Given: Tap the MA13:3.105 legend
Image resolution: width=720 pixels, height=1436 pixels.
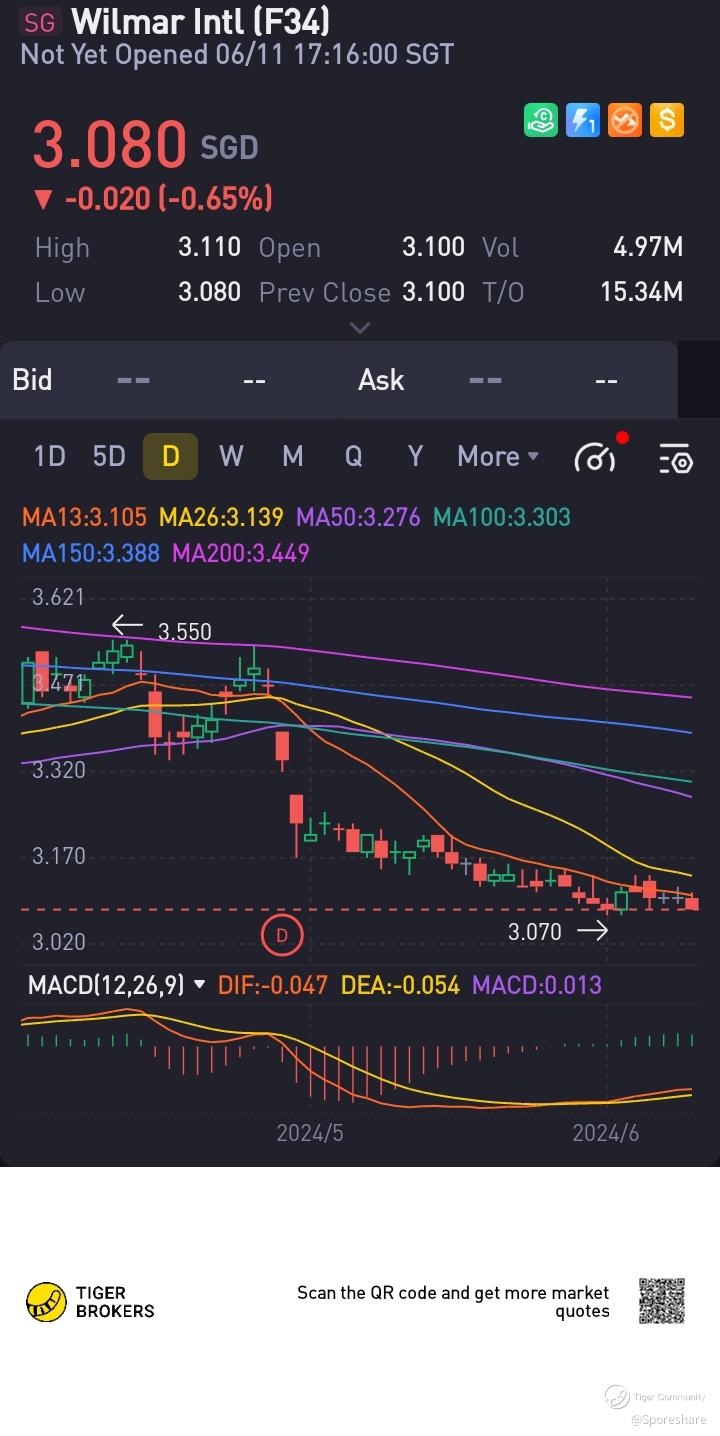Looking at the screenshot, I should [x=84, y=517].
